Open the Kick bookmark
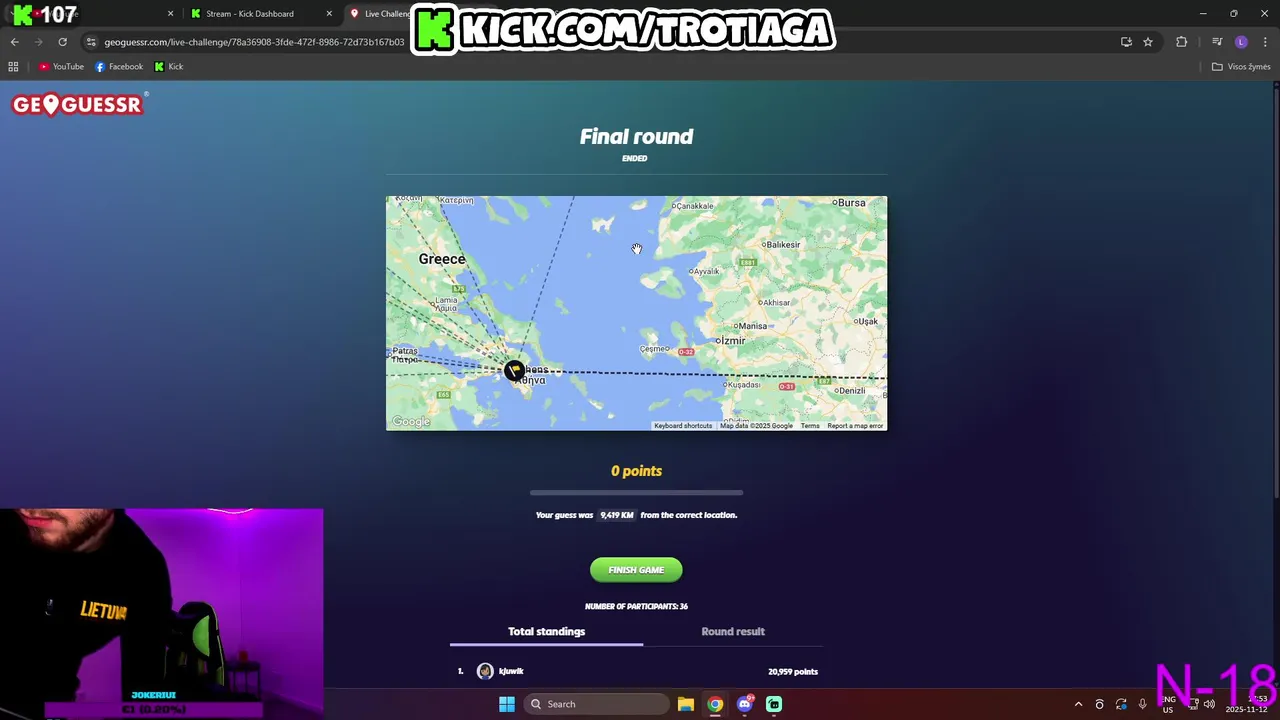The image size is (1280, 720). tap(168, 67)
